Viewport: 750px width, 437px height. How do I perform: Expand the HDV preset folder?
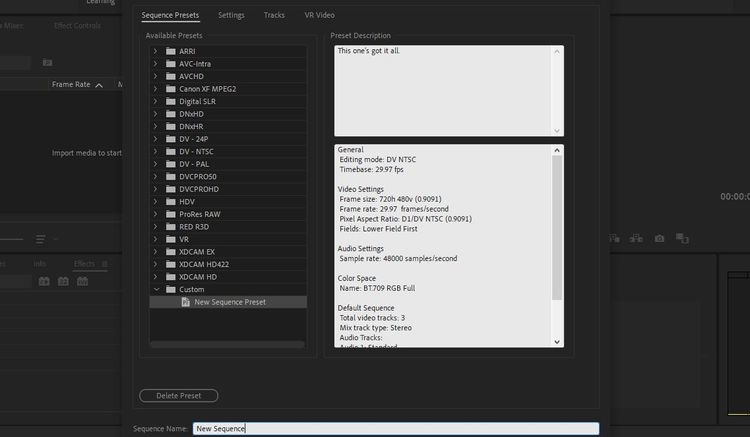coord(155,201)
